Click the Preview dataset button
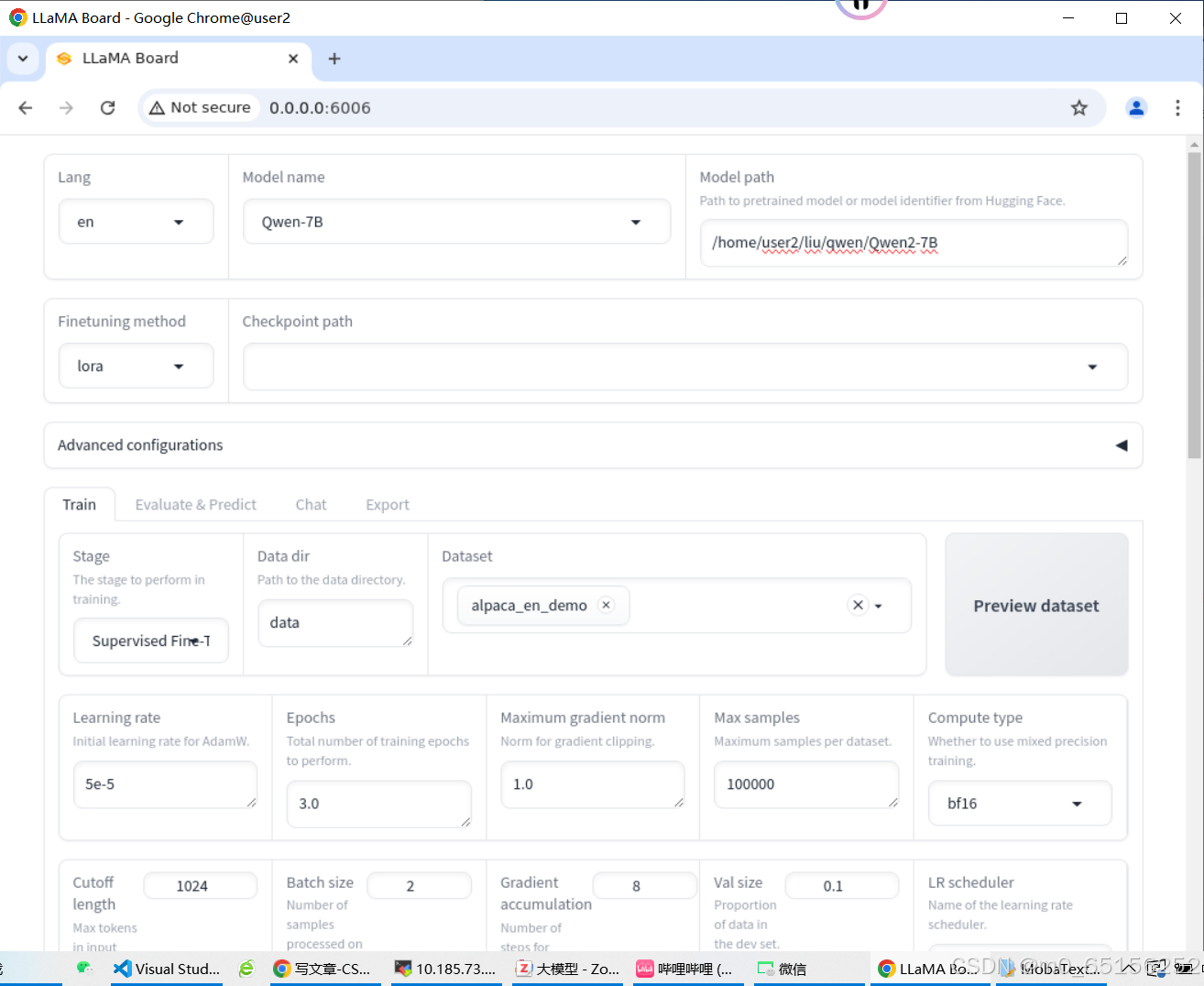The width and height of the screenshot is (1204, 986). [1036, 606]
